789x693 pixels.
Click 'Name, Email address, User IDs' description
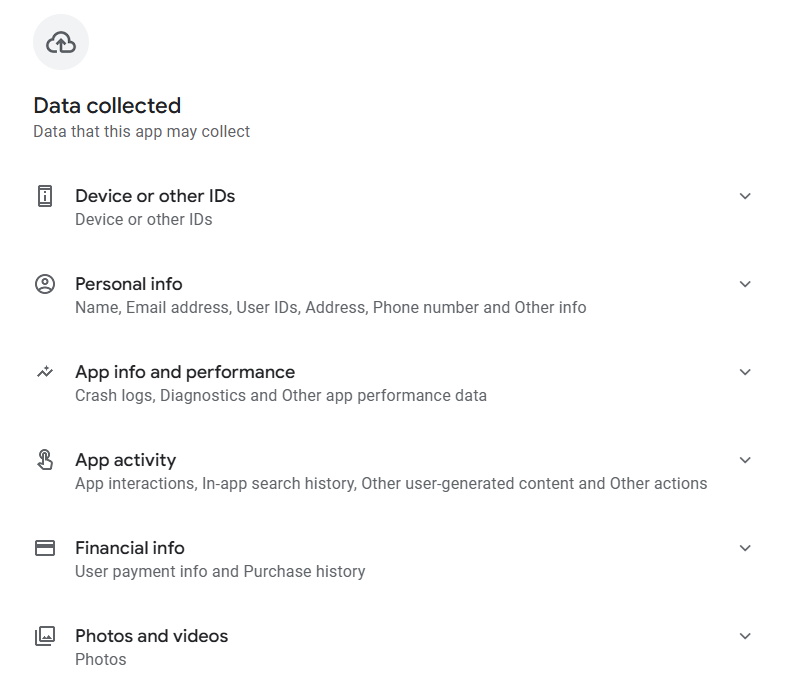[330, 307]
